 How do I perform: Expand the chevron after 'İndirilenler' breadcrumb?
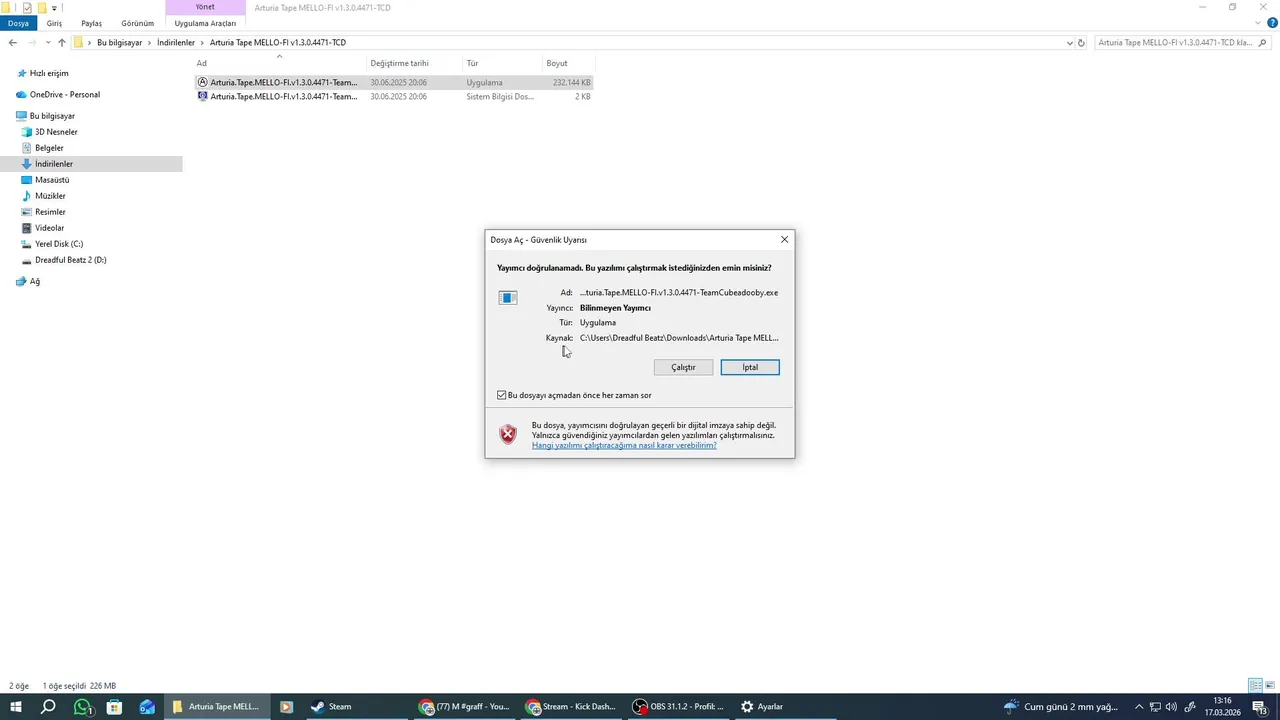pos(203,43)
